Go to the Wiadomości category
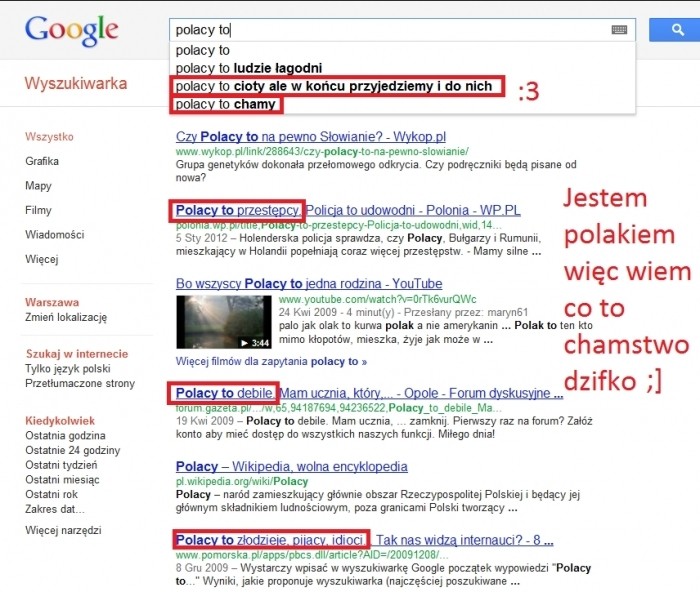700x592 pixels. click(x=53, y=235)
